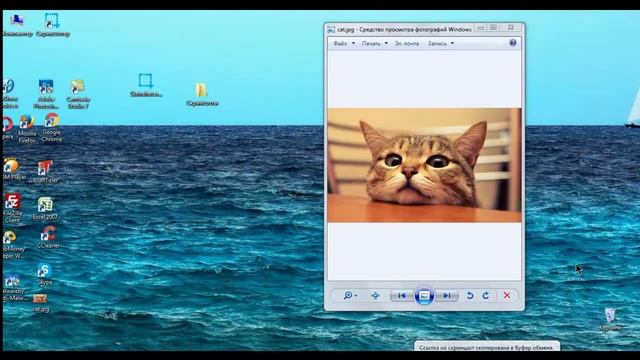Start the slideshow with the center round button
Image resolution: width=640 pixels, height=360 pixels.
tap(424, 295)
